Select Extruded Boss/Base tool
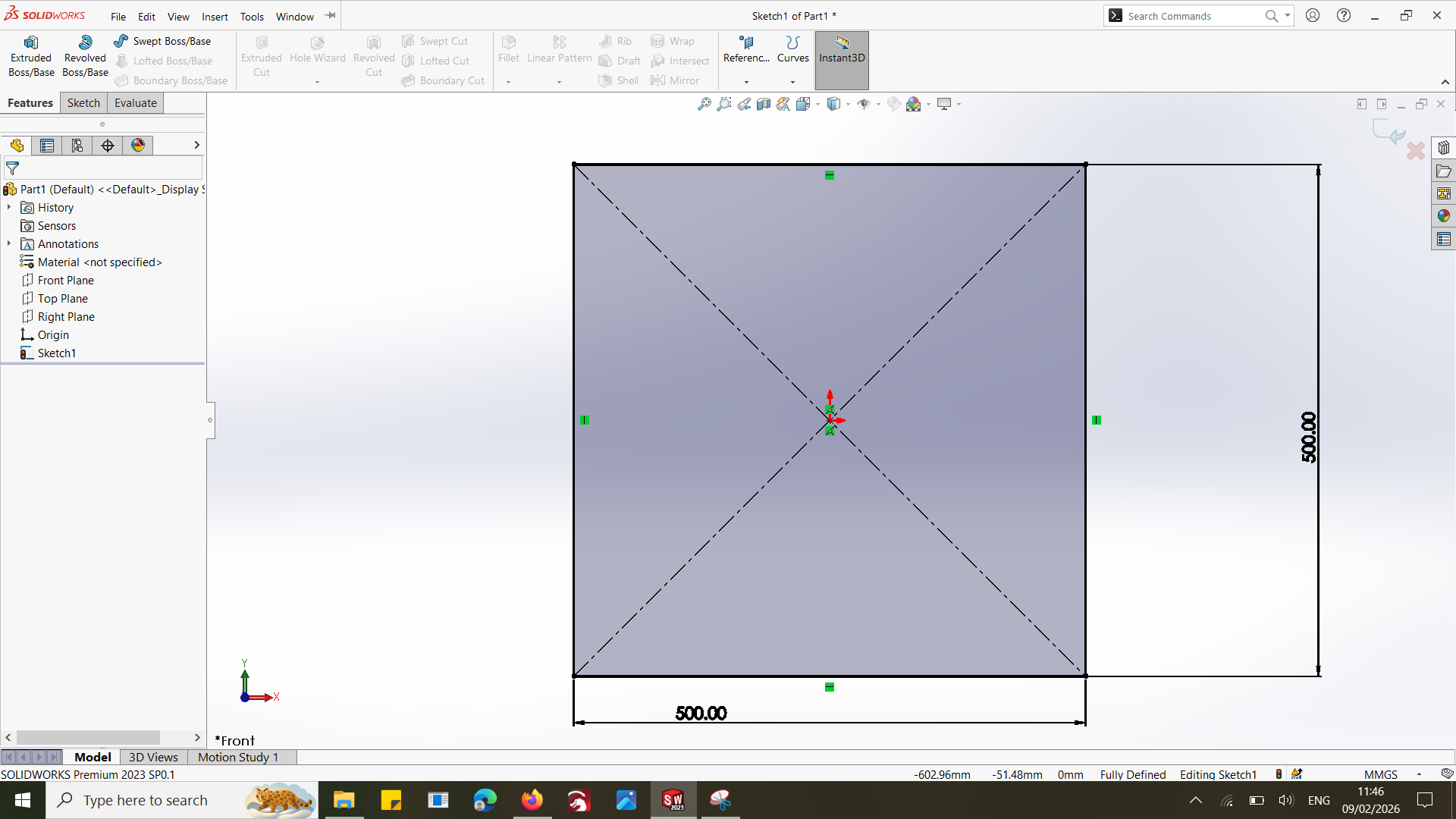 click(31, 56)
